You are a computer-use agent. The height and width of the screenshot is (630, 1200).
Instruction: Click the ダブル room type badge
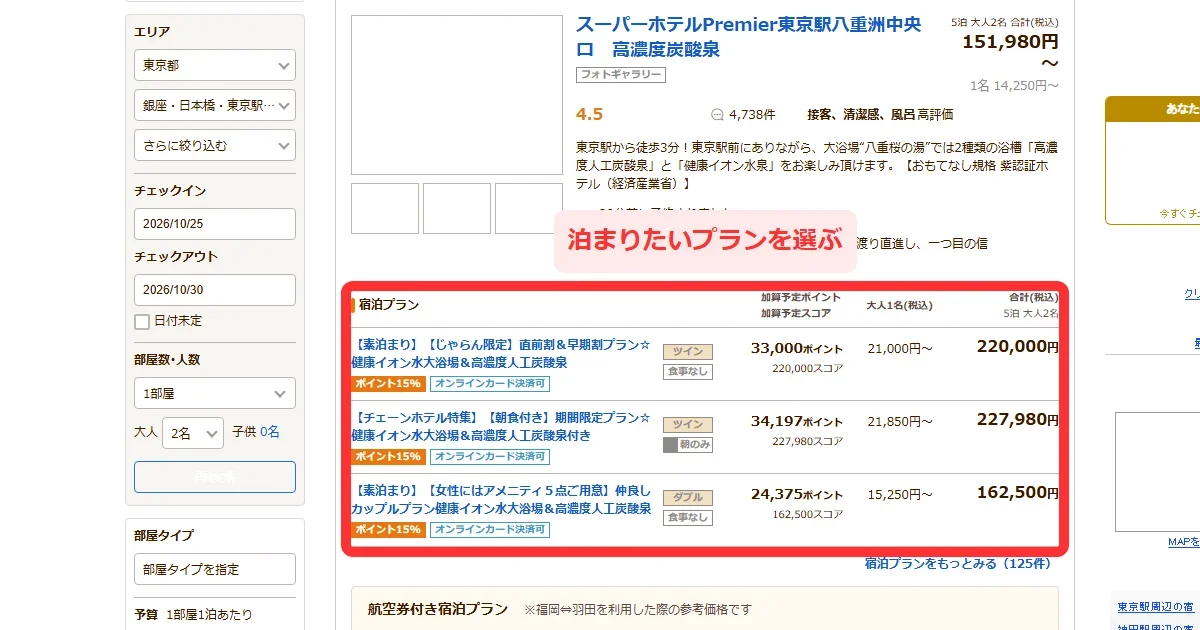688,498
